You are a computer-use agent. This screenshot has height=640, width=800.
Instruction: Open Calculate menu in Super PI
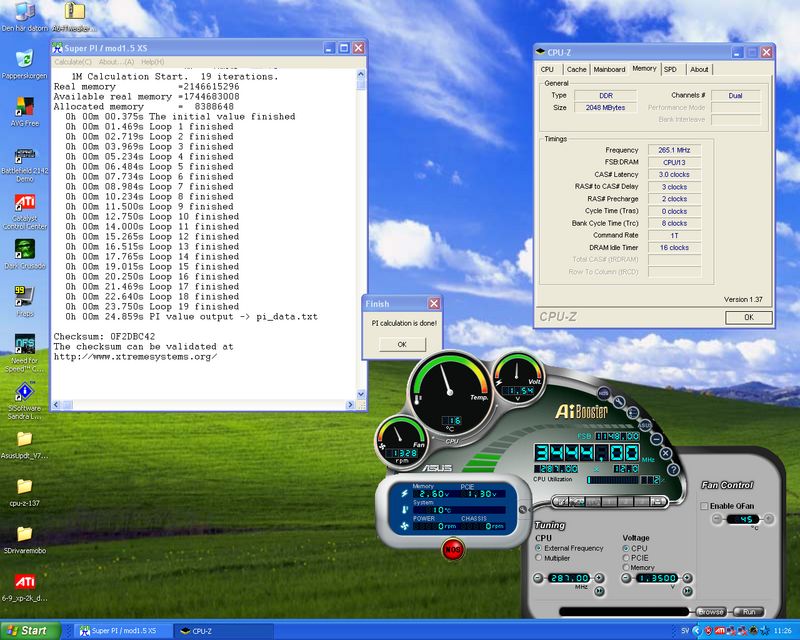(x=73, y=62)
